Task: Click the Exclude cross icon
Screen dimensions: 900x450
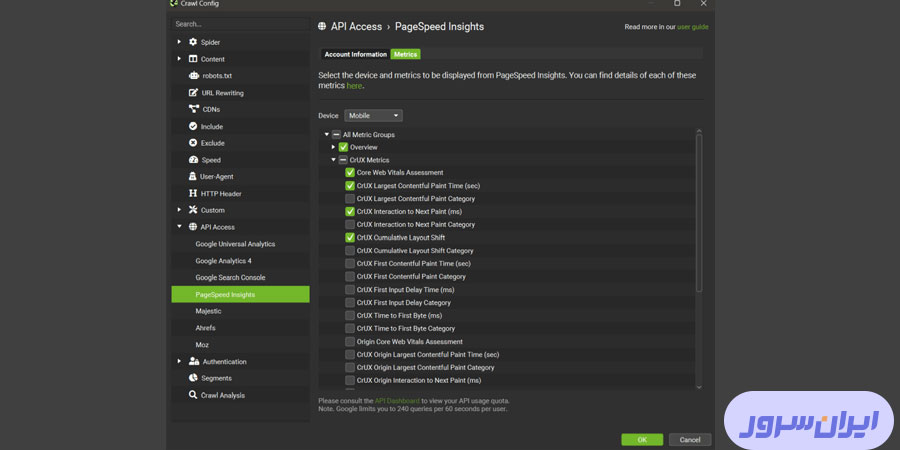Action: pyautogui.click(x=192, y=143)
